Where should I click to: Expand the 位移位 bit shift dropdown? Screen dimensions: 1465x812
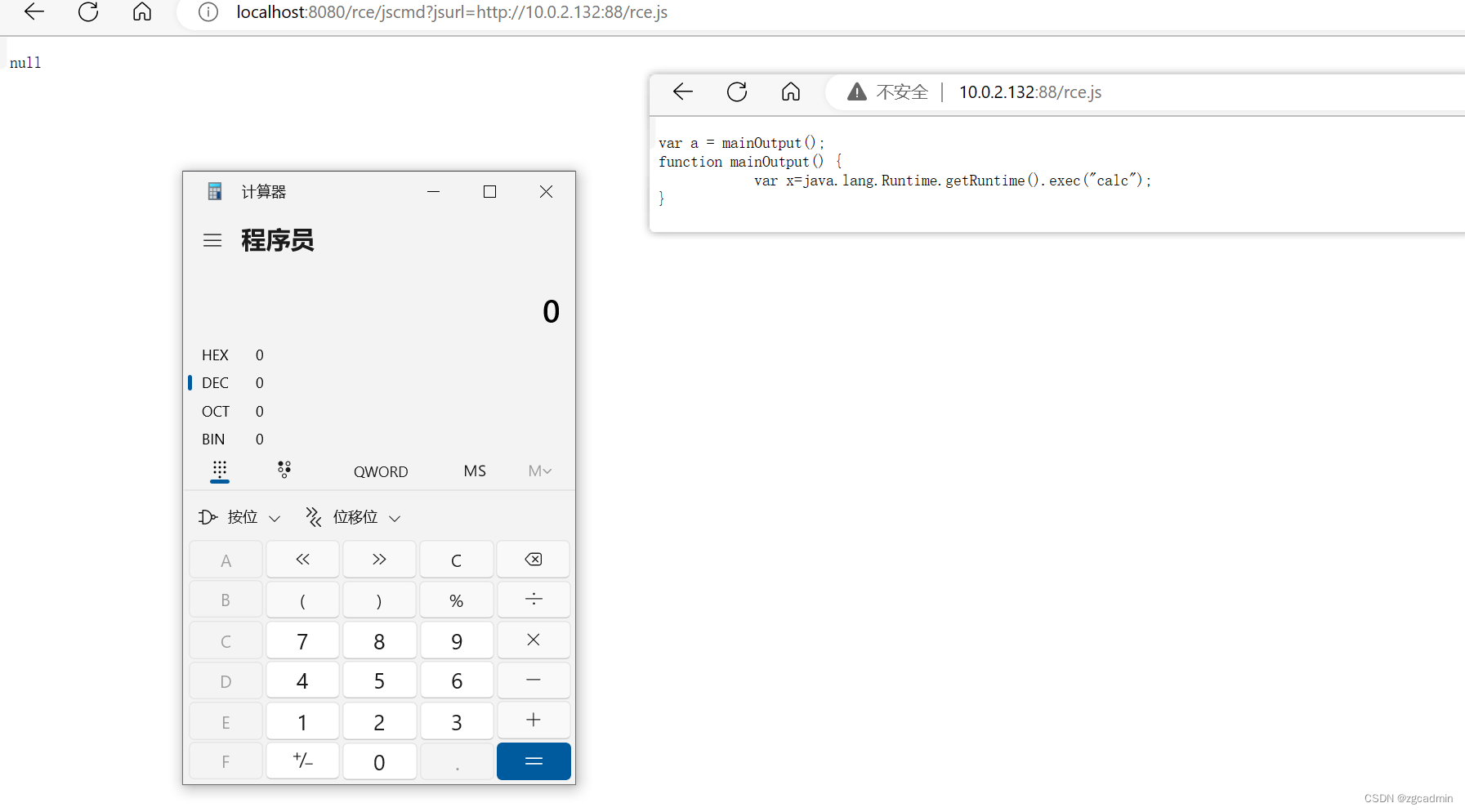click(353, 517)
